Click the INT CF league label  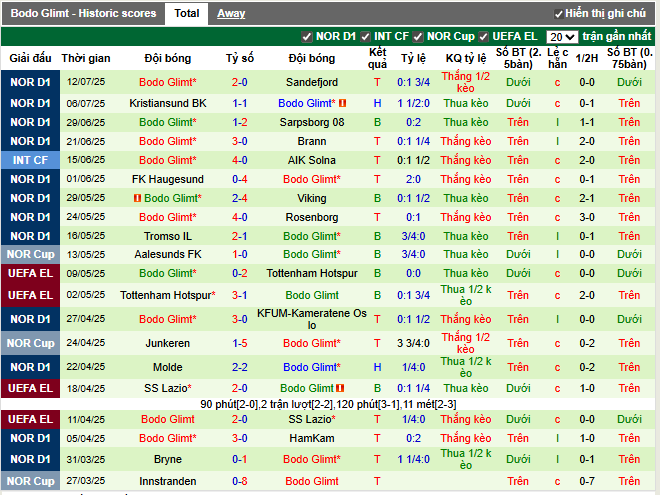coord(30,160)
